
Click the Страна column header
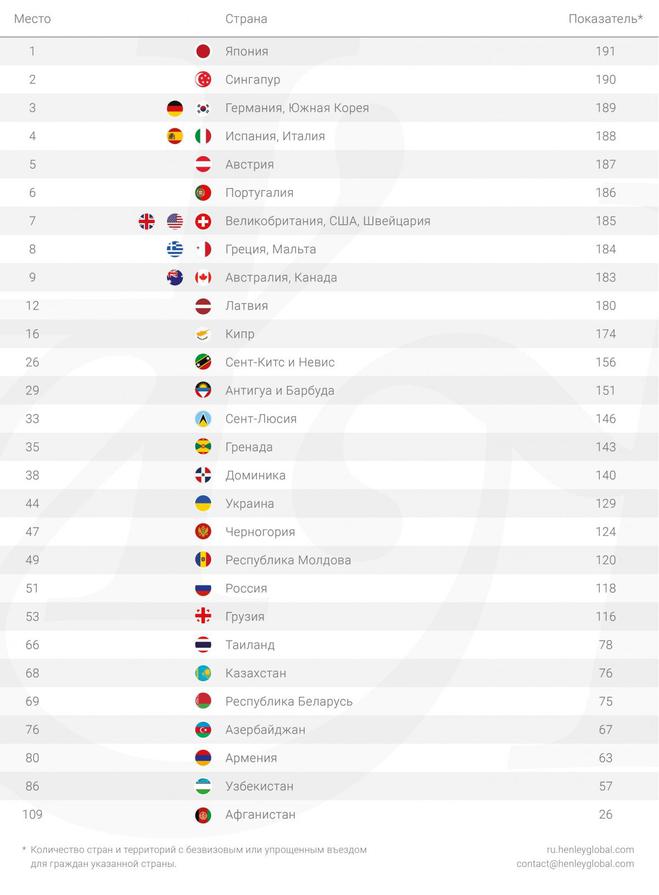(x=246, y=19)
